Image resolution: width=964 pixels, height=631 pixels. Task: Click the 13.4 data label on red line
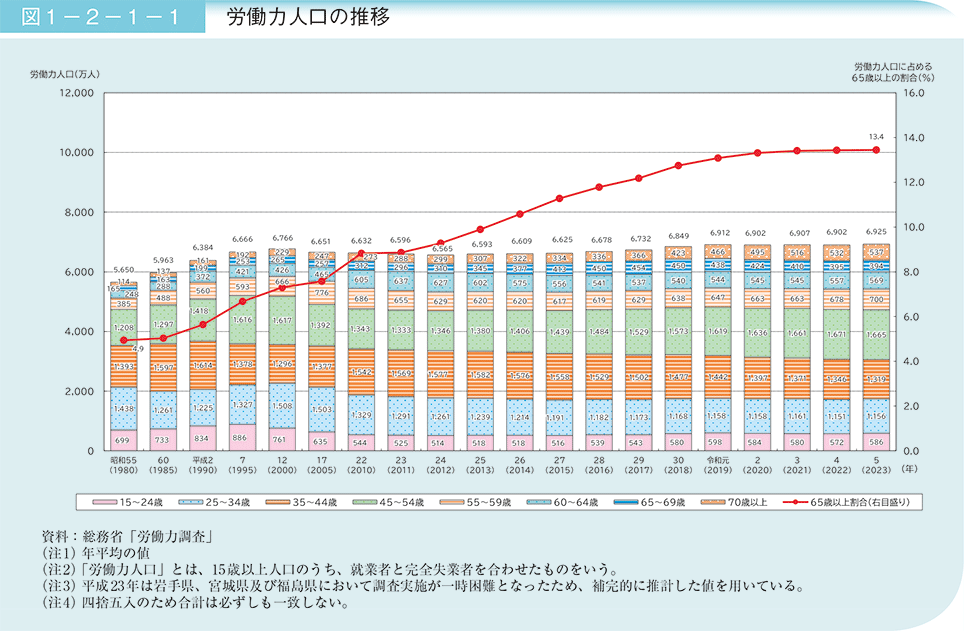click(876, 137)
